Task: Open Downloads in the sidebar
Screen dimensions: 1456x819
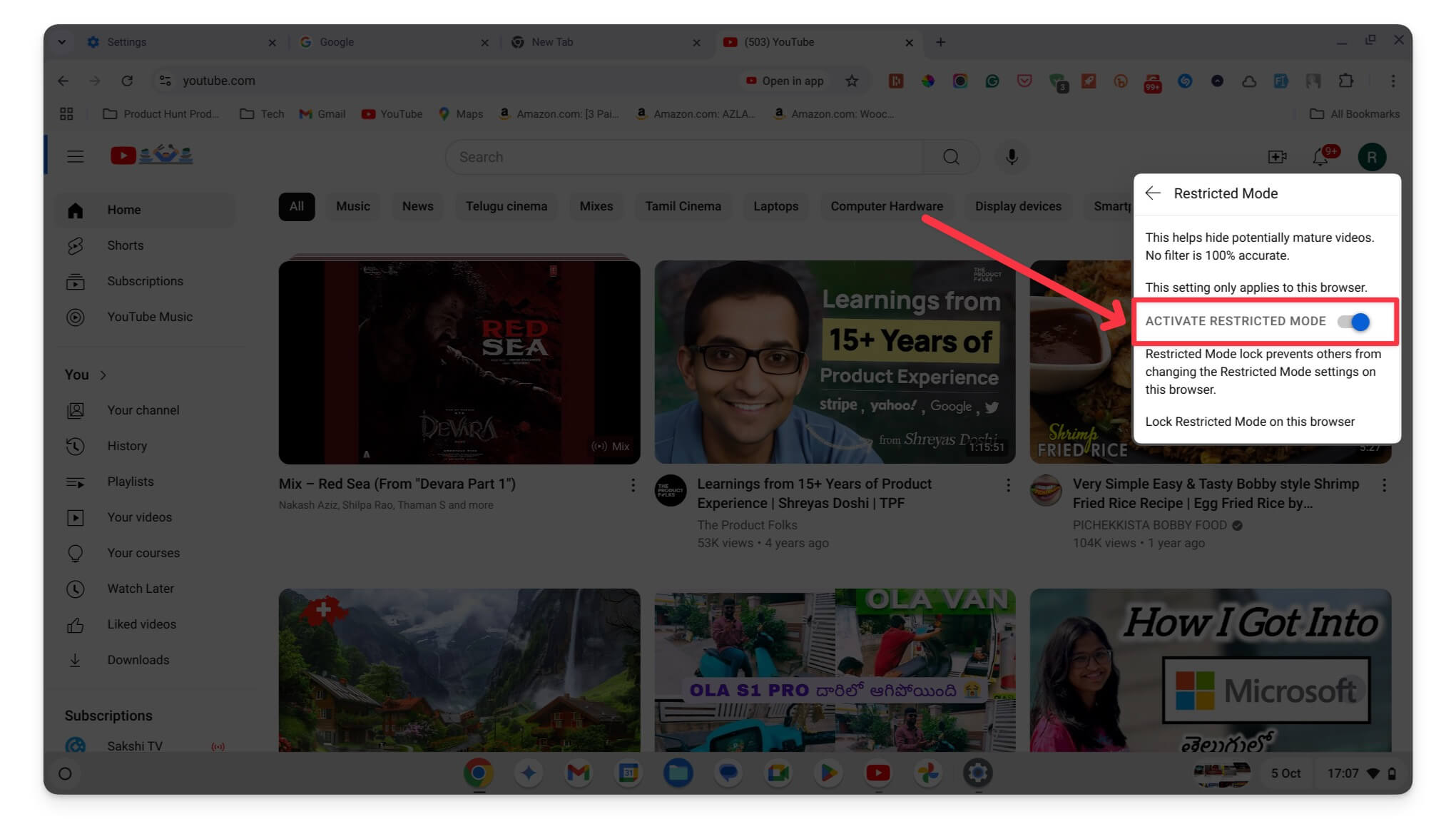Action: (146, 660)
